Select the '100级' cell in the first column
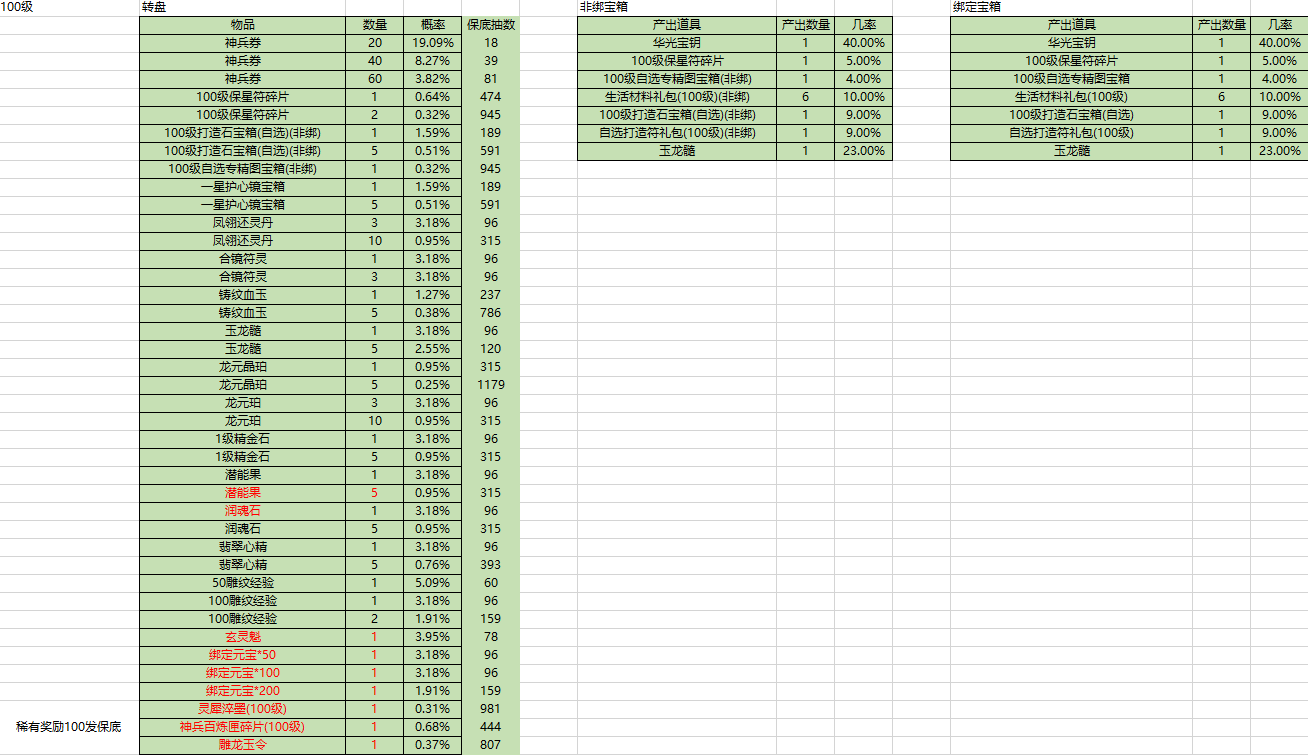1308x755 pixels. point(69,7)
